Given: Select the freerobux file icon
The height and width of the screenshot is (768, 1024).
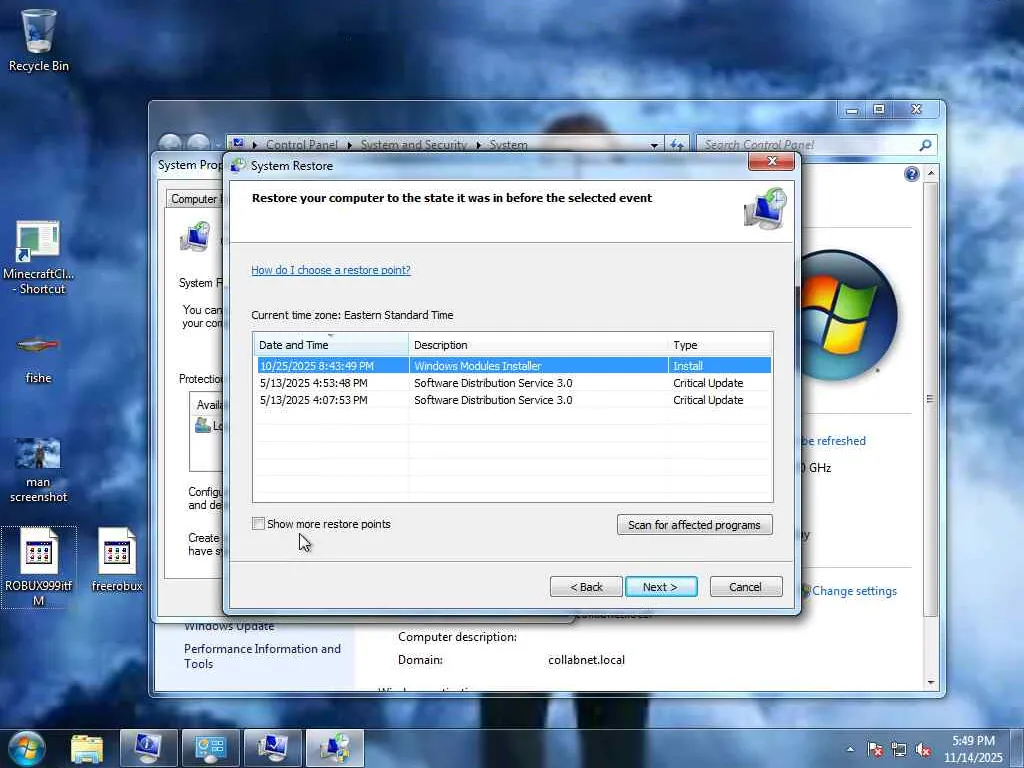Looking at the screenshot, I should point(117,560).
